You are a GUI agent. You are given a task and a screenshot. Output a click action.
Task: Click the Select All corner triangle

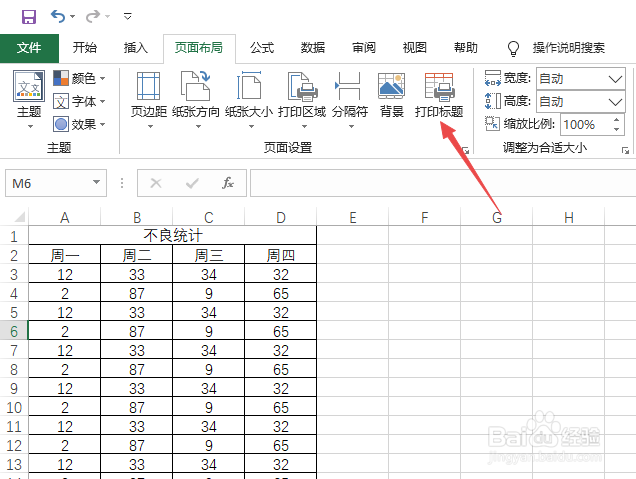pyautogui.click(x=19, y=217)
